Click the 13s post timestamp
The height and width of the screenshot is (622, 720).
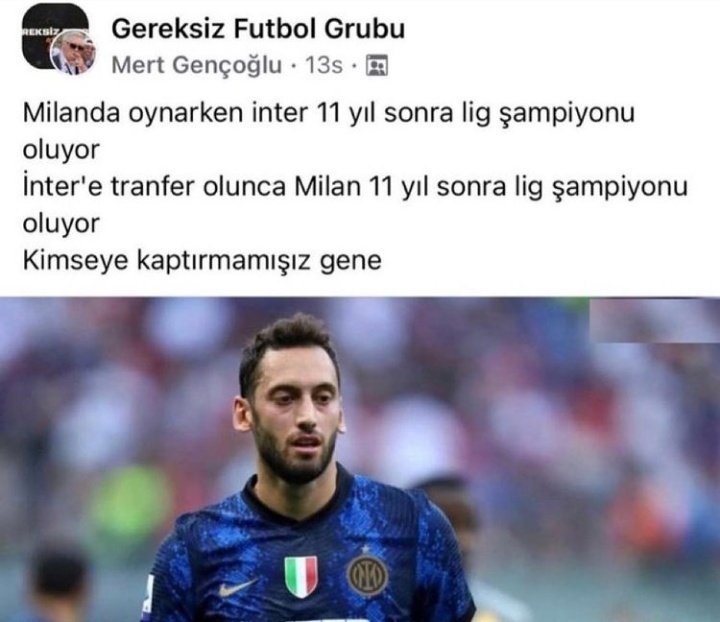tap(324, 65)
